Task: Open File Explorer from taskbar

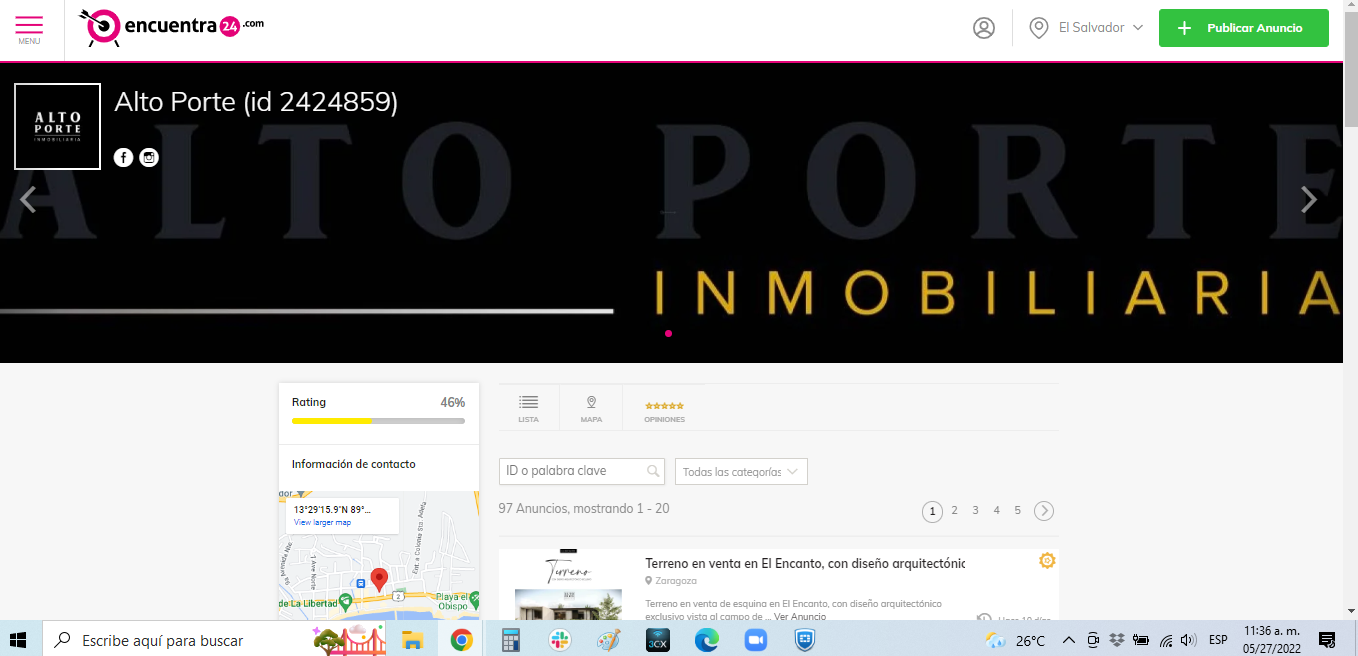Action: pos(412,640)
